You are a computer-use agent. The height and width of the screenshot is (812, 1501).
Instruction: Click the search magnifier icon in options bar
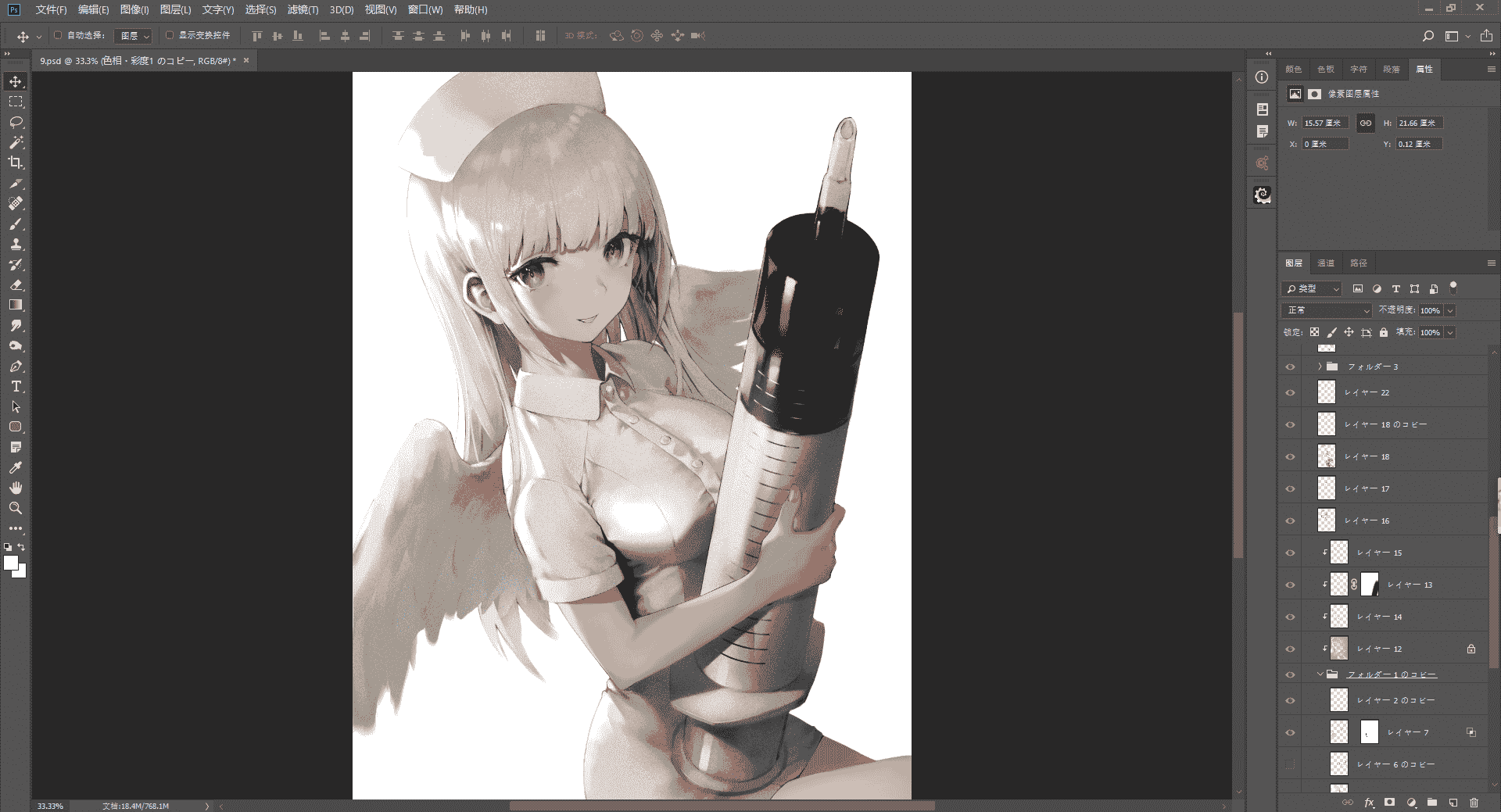click(x=1428, y=36)
